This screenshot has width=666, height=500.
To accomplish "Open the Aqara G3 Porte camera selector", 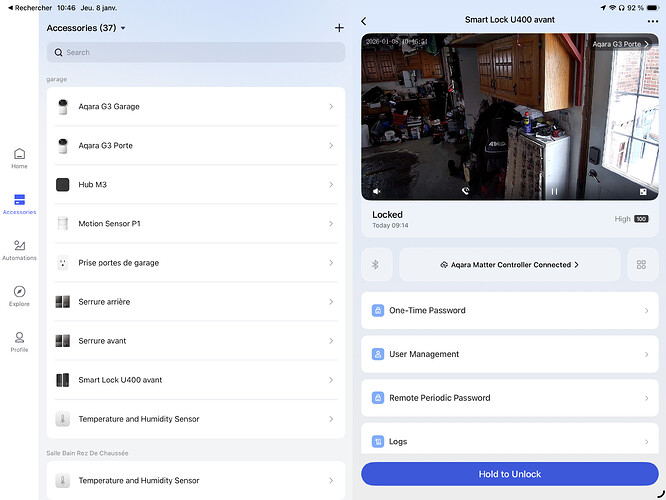I will coord(620,44).
